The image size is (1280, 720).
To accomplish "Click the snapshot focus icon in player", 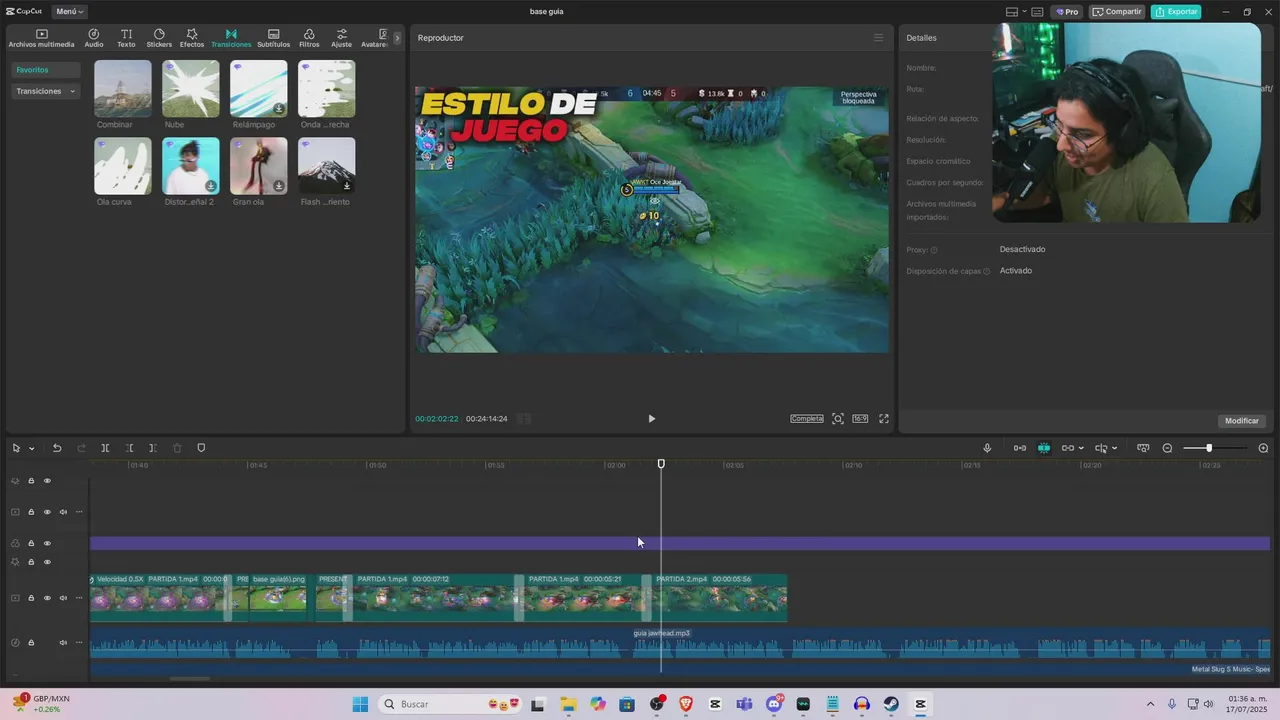I will (x=838, y=419).
